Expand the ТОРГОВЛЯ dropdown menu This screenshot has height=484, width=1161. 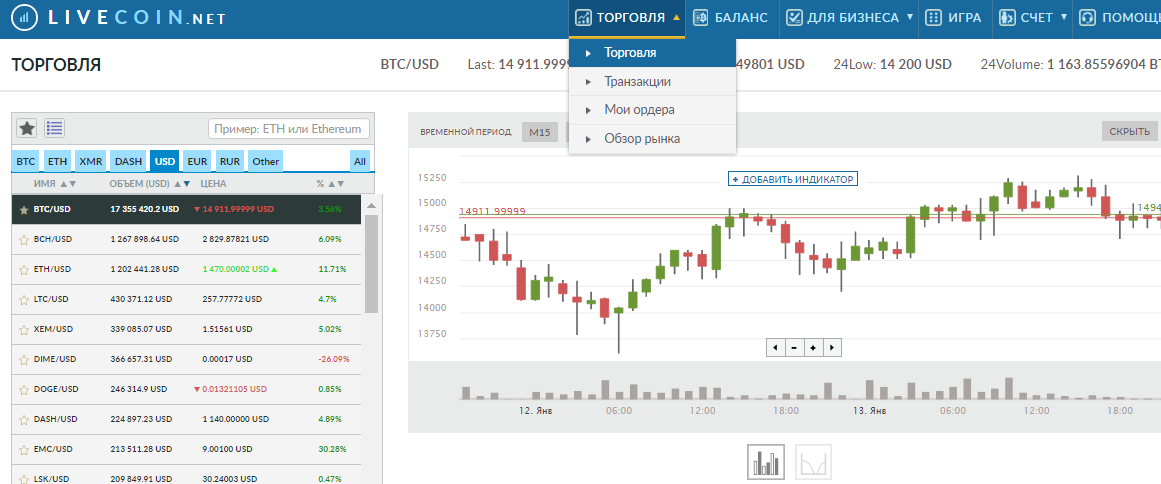[x=628, y=18]
